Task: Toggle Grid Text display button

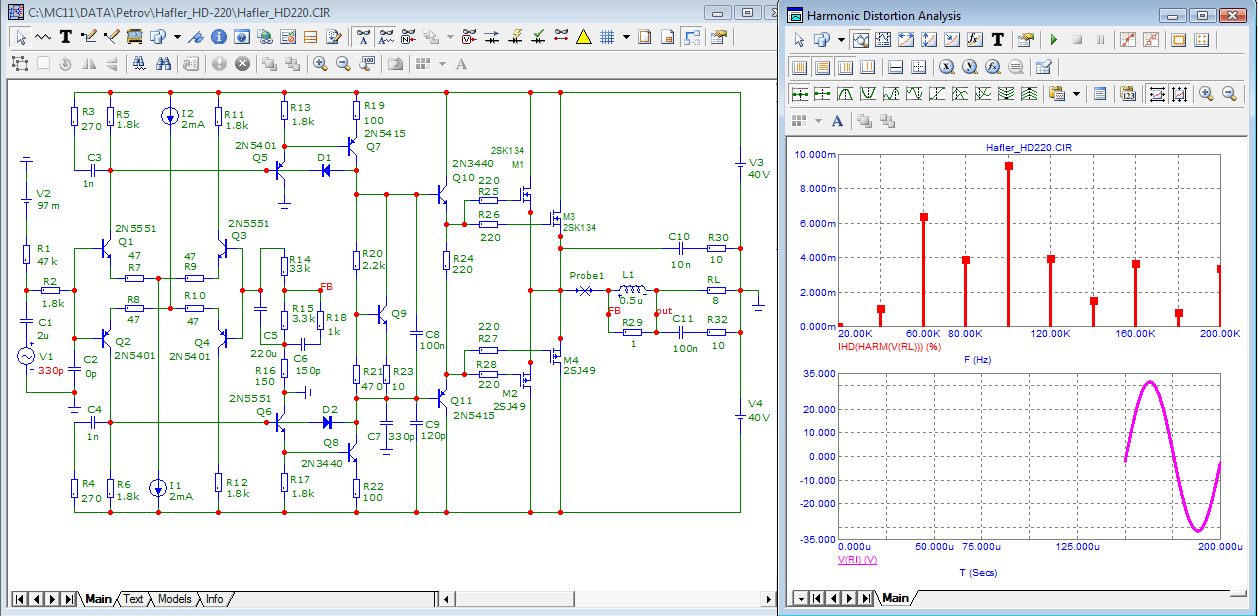Action: [x=387, y=37]
